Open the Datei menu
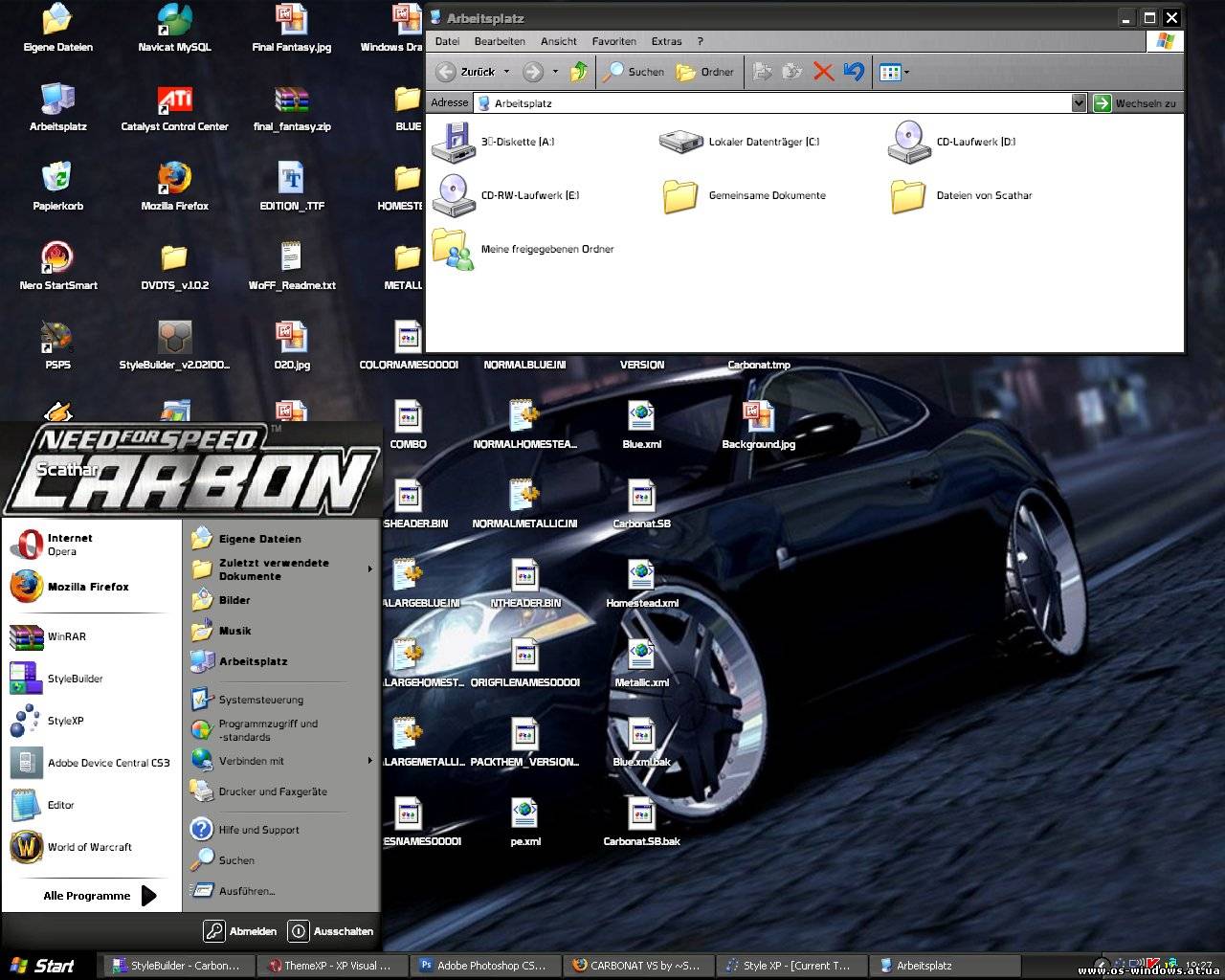Screen dimensions: 1225x980 447,41
